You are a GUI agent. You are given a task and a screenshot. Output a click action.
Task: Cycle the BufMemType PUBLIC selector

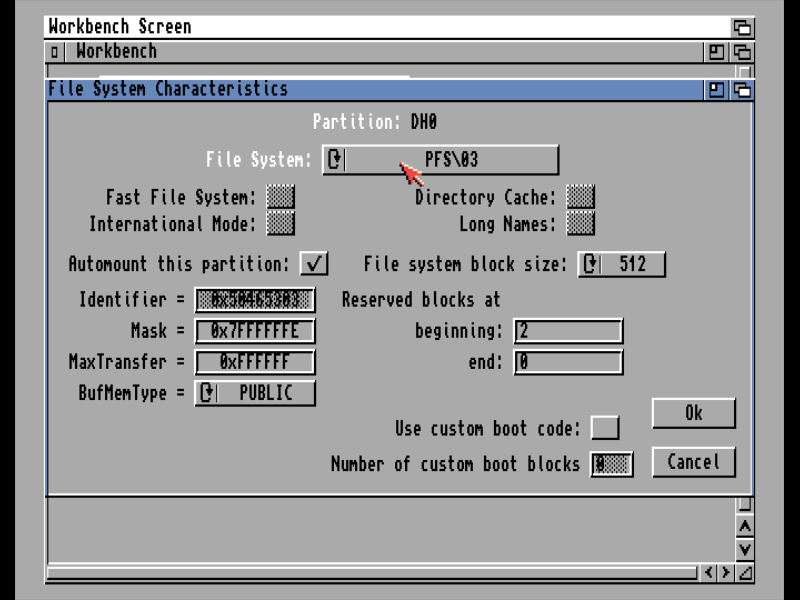click(255, 393)
